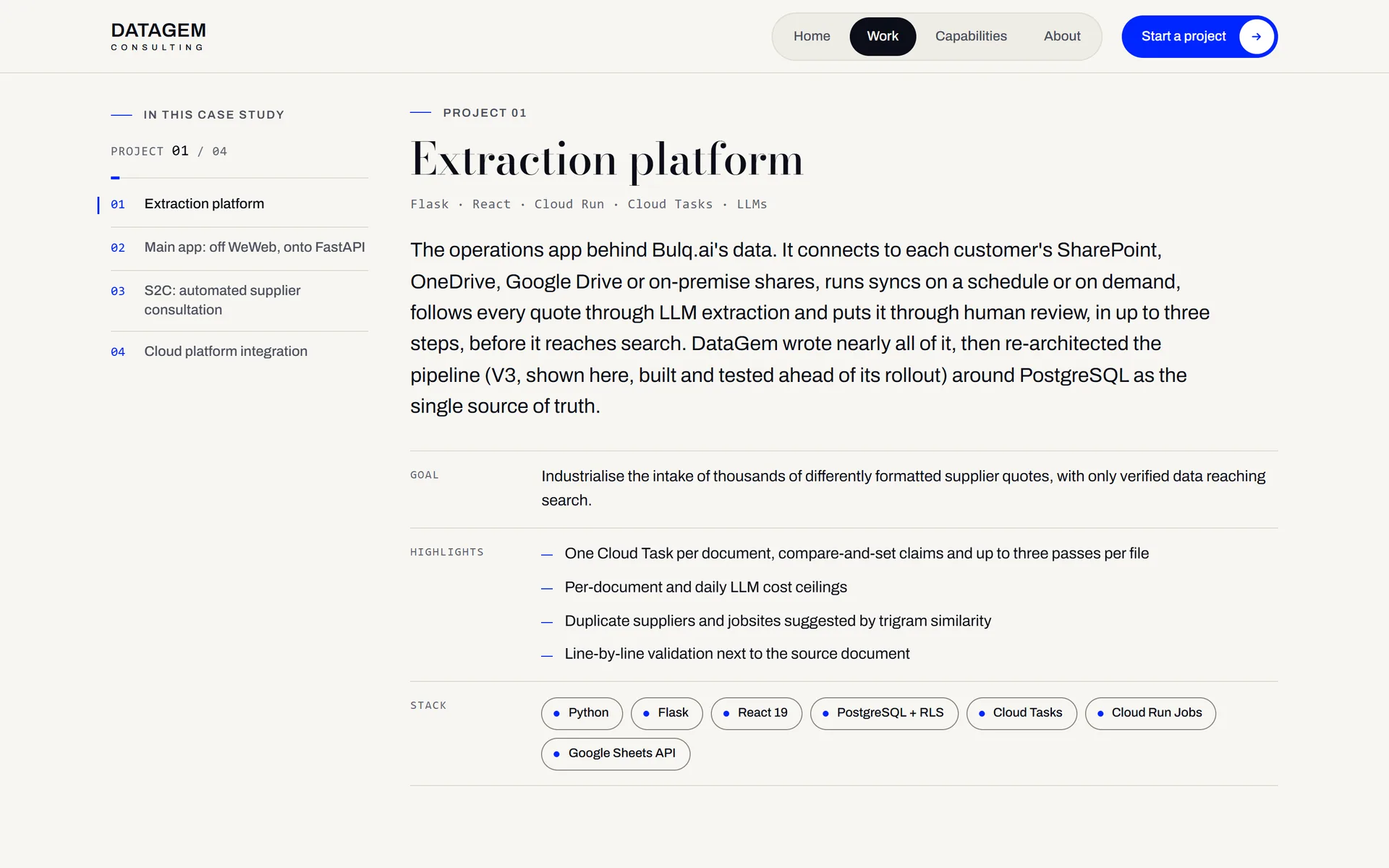Click the PROJECT 01 label above heading
This screenshot has width=1389, height=868.
(484, 113)
